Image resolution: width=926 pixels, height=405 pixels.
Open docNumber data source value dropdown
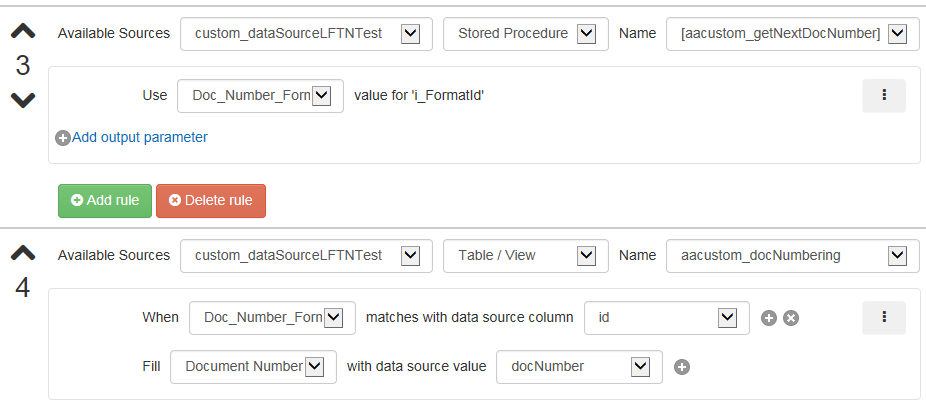click(579, 367)
